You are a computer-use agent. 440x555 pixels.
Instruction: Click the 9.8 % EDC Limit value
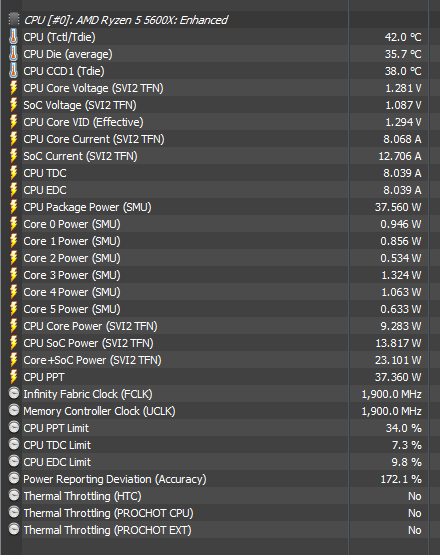click(407, 462)
